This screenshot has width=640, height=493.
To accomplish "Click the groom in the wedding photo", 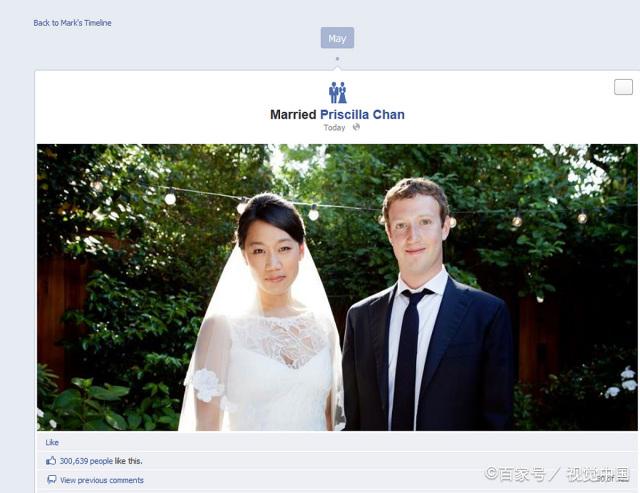I will click(427, 306).
